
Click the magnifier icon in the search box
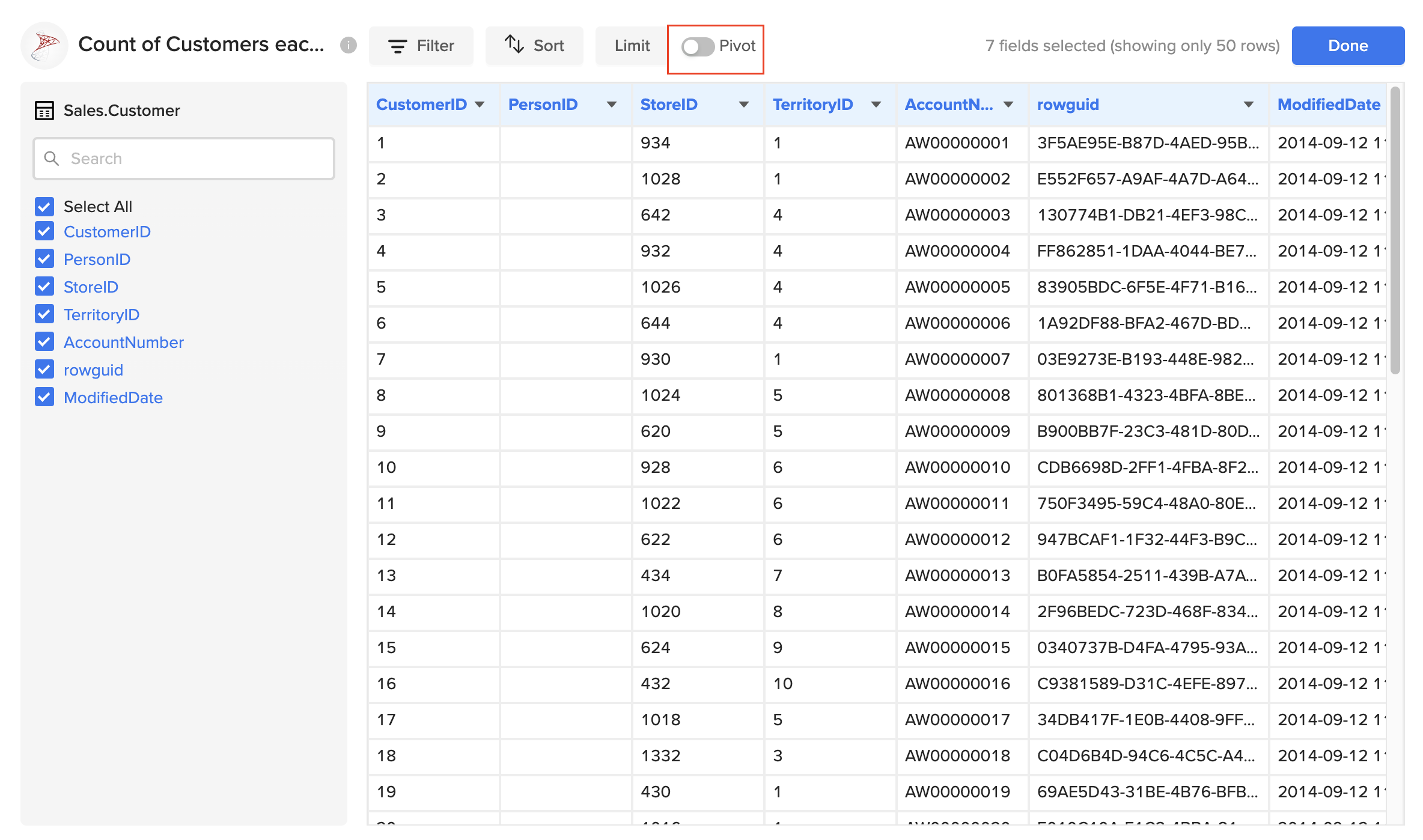pos(52,158)
